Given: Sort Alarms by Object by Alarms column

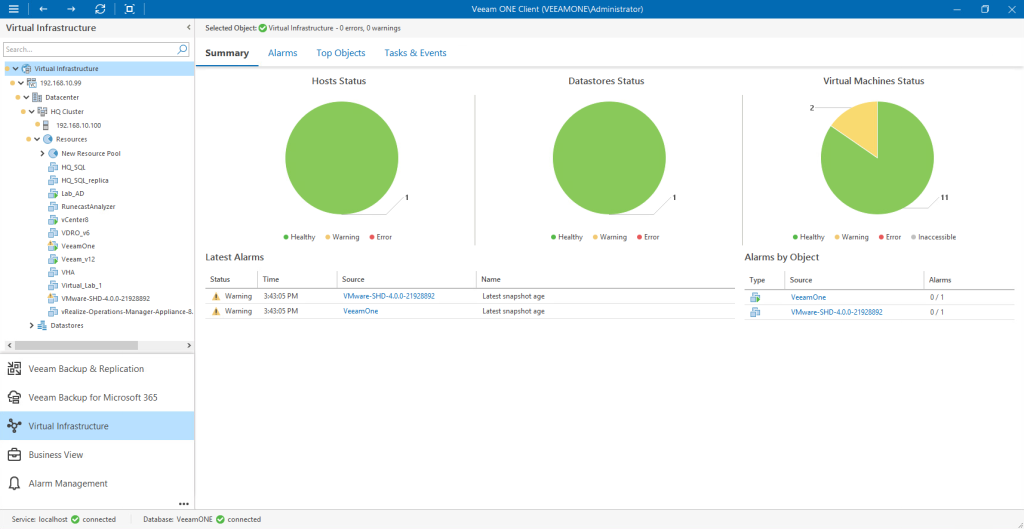Looking at the screenshot, I should pos(968,280).
